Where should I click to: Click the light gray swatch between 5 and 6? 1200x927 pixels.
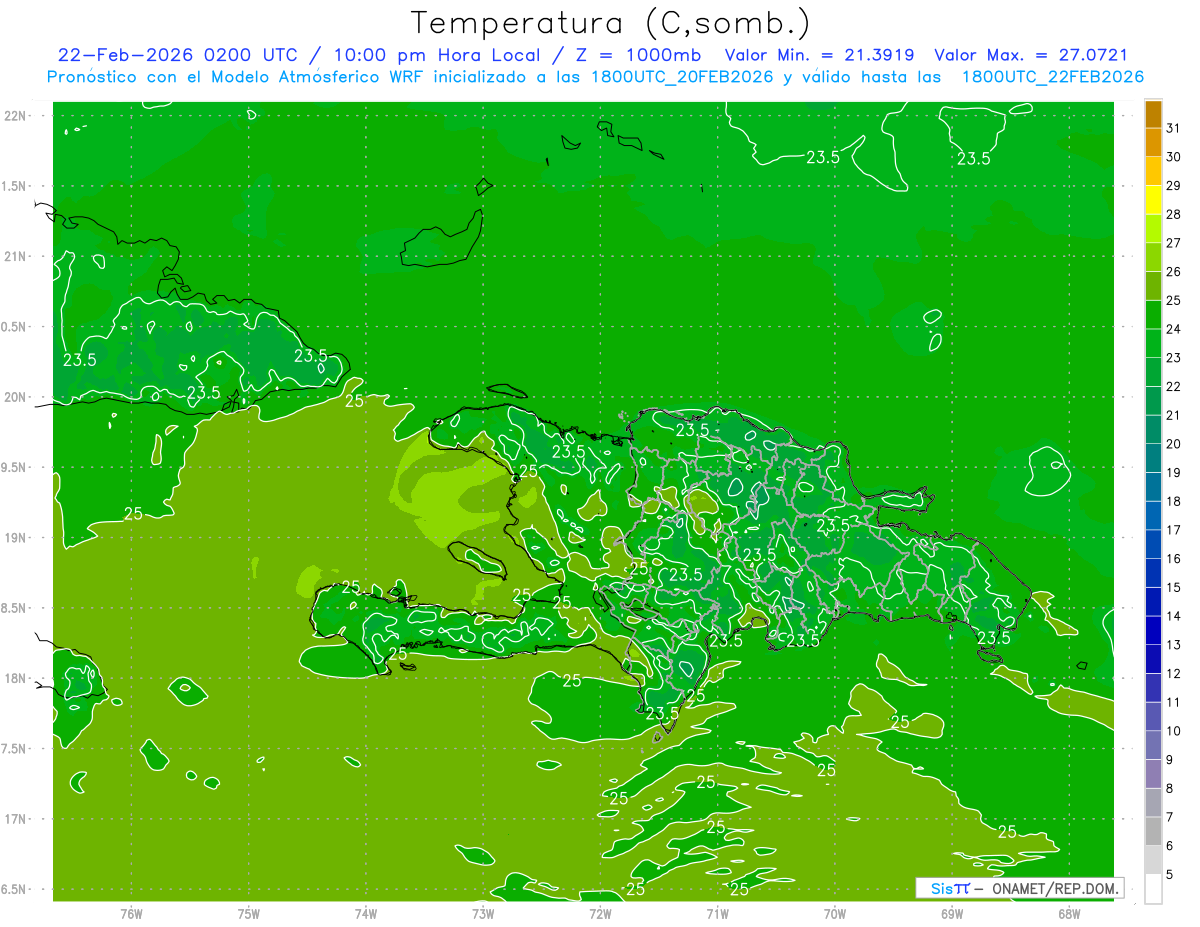(1153, 860)
